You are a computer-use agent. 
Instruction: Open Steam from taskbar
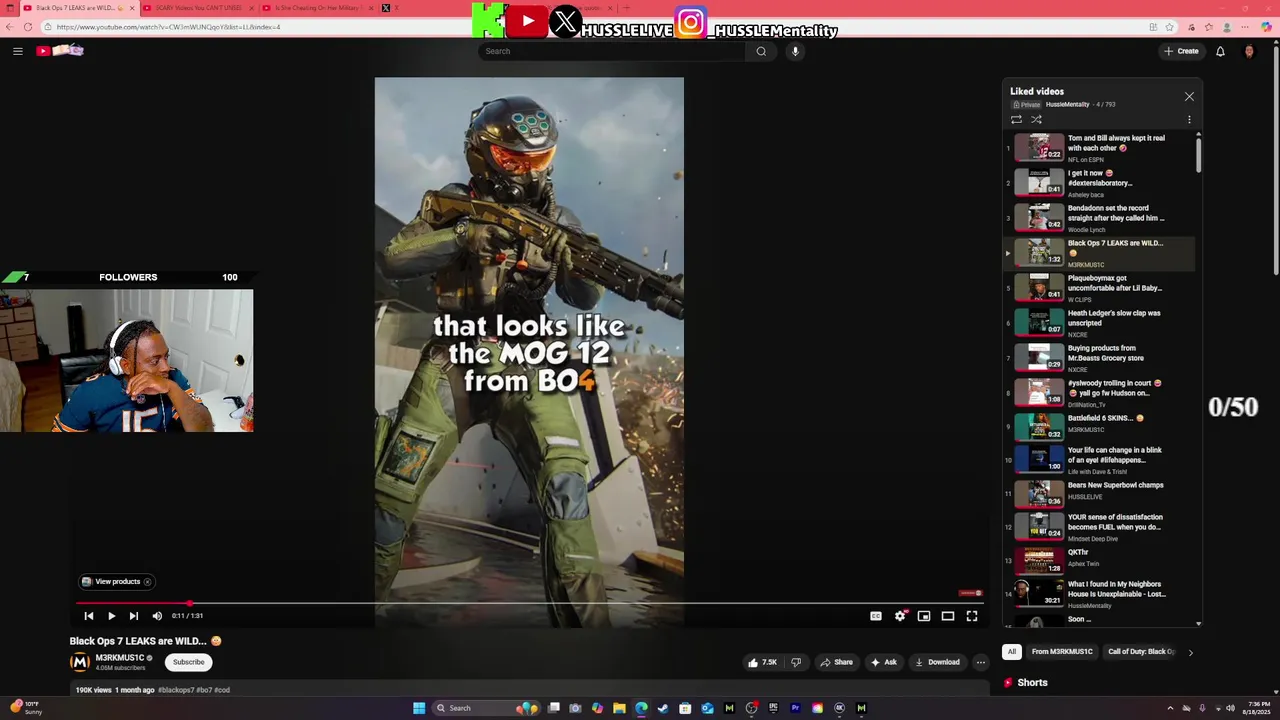pos(663,708)
